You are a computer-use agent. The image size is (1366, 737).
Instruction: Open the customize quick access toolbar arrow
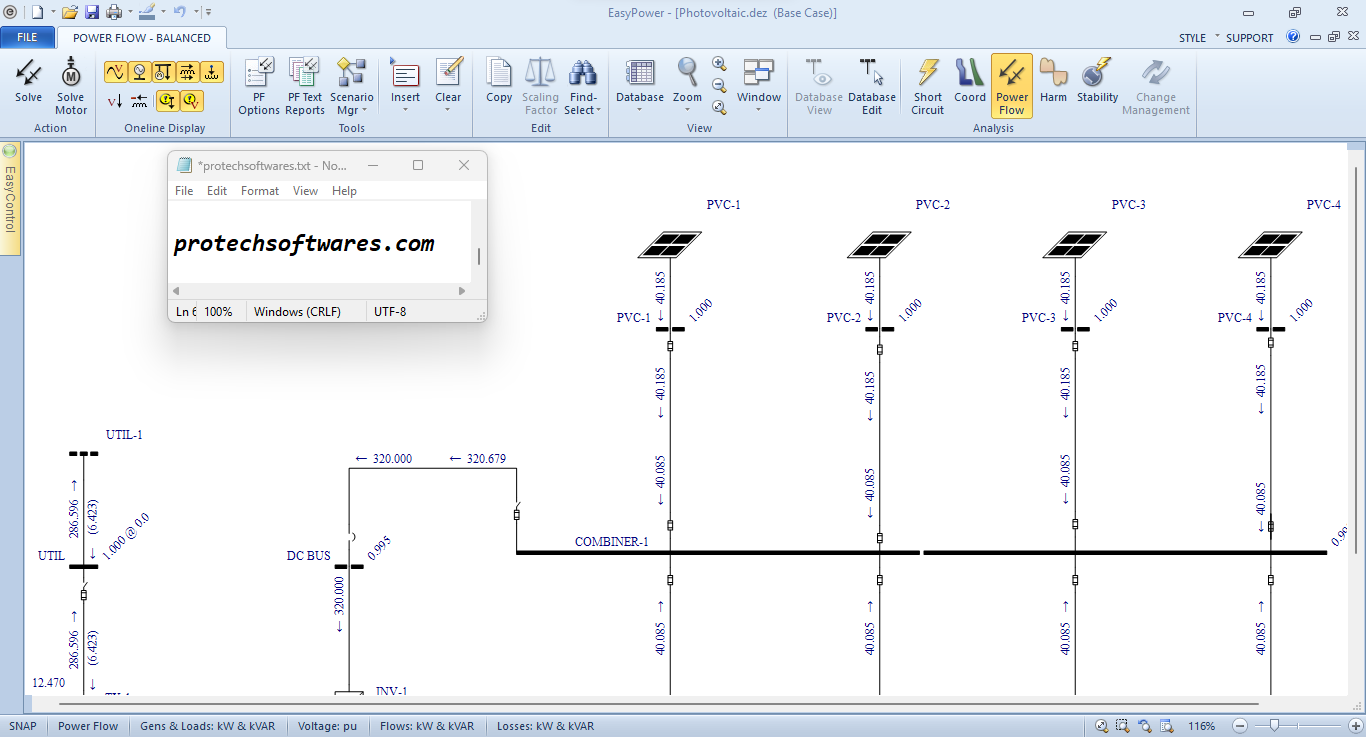[208, 12]
